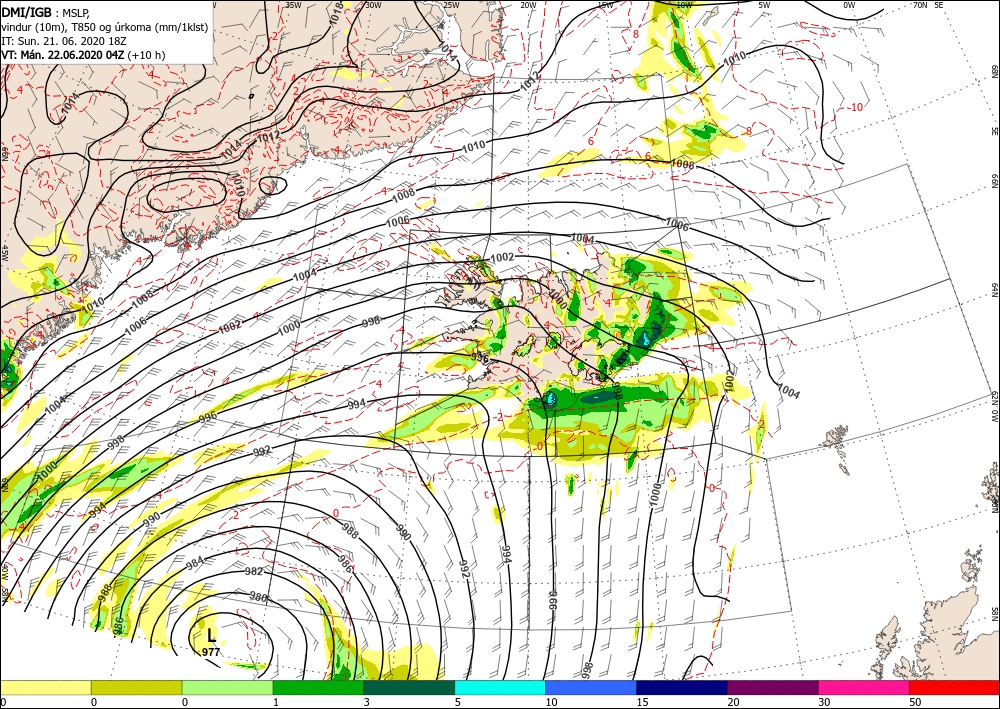Viewport: 1000px width, 709px height.
Task: Click the L low-pressure center marker
Action: [x=212, y=636]
